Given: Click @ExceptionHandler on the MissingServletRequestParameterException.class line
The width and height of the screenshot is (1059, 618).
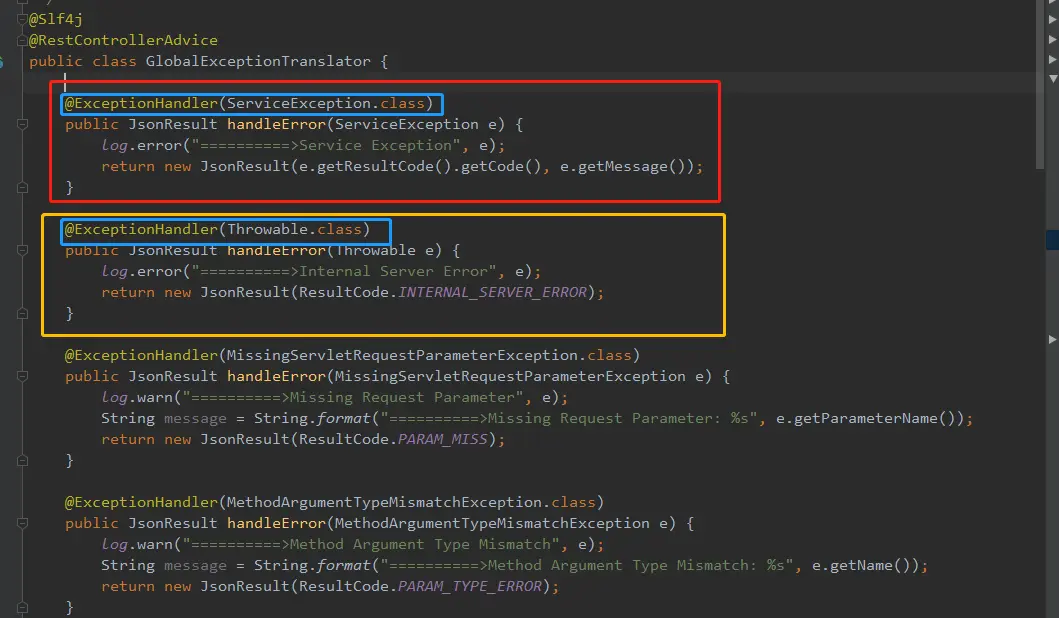Looking at the screenshot, I should [x=141, y=355].
